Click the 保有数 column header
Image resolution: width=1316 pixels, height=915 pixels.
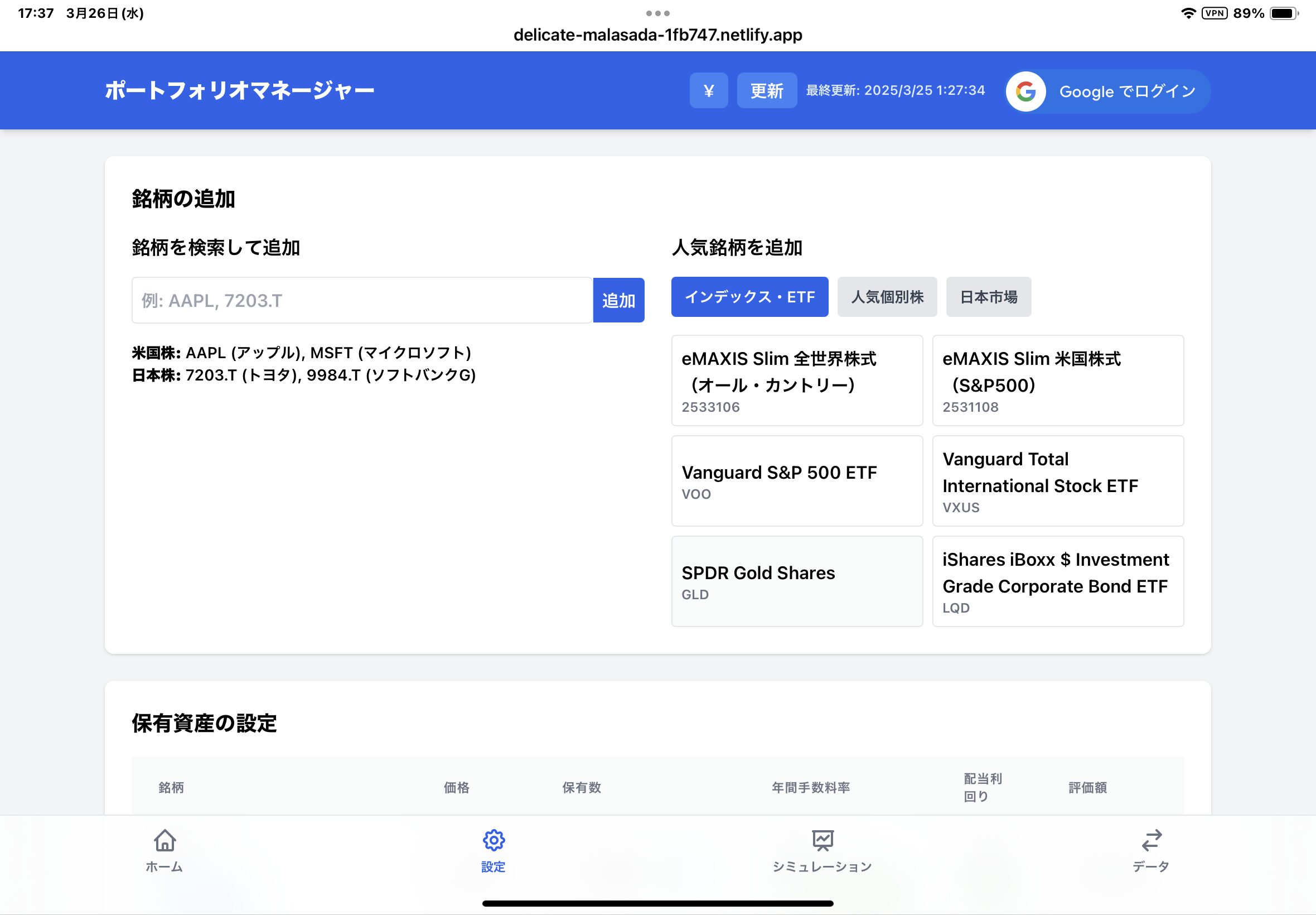582,788
